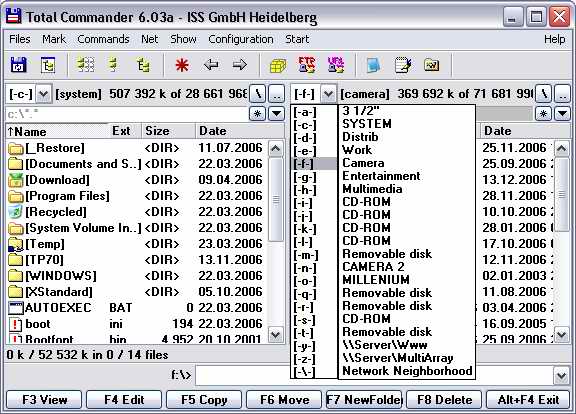
Task: Expand the left panel [-c-] drive dropdown
Action: [44, 94]
